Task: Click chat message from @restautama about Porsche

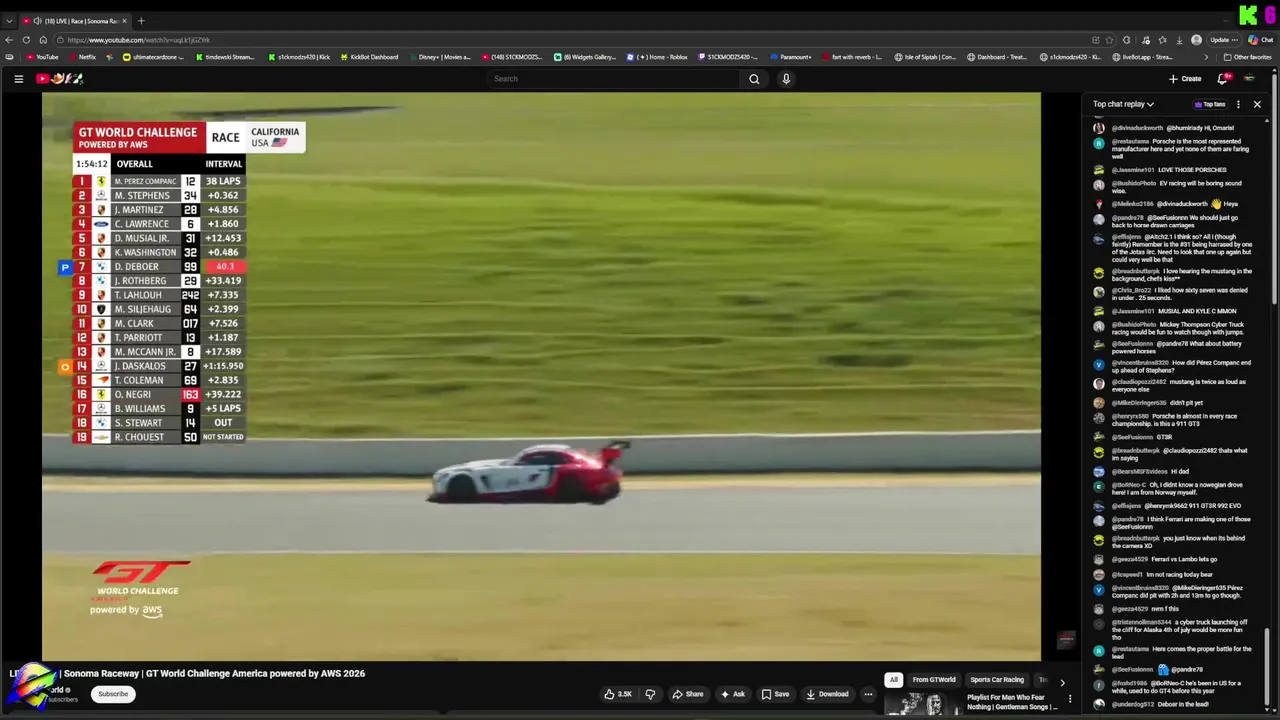Action: (x=1180, y=149)
